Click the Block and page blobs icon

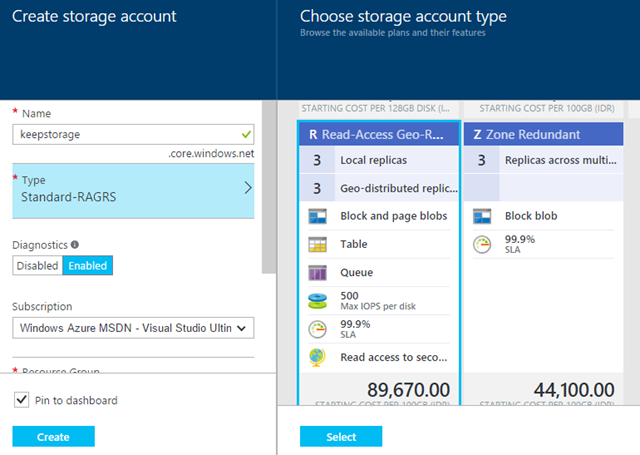point(317,216)
